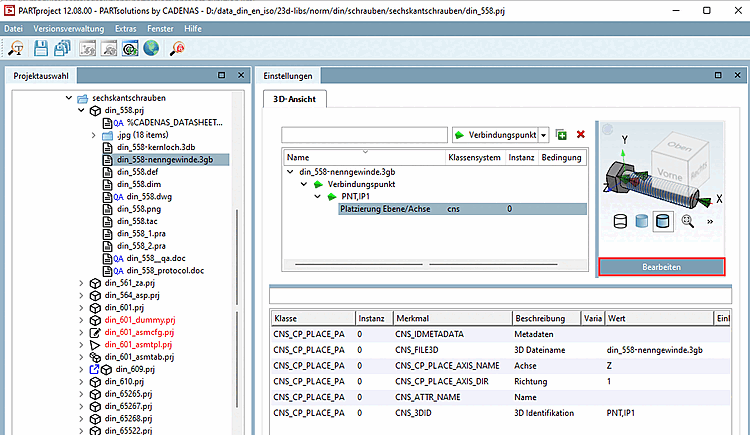Open the Verbindungspunkt dropdown
The height and width of the screenshot is (435, 750).
coord(544,134)
